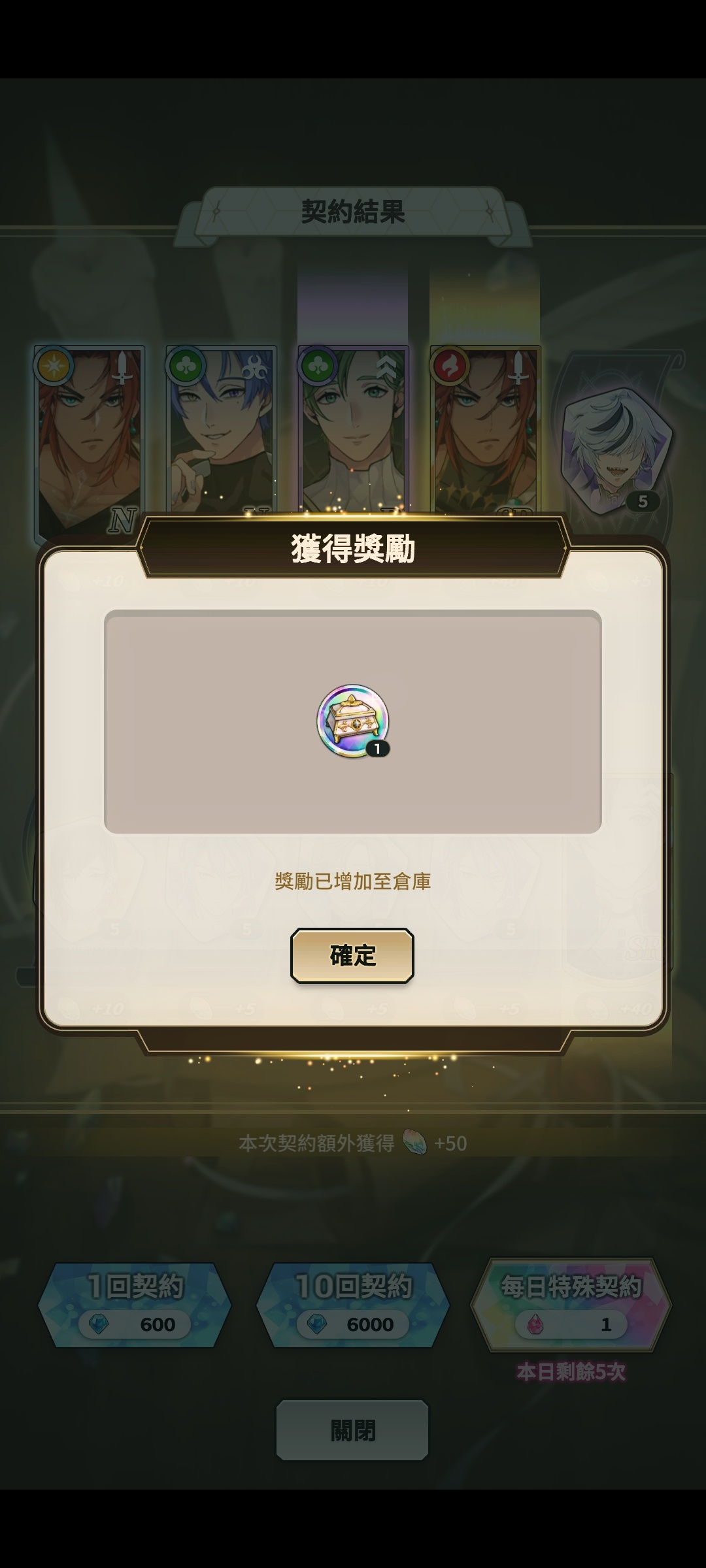Tap the green clover badge on blue-haired card
The width and height of the screenshot is (706, 1568).
point(186,367)
